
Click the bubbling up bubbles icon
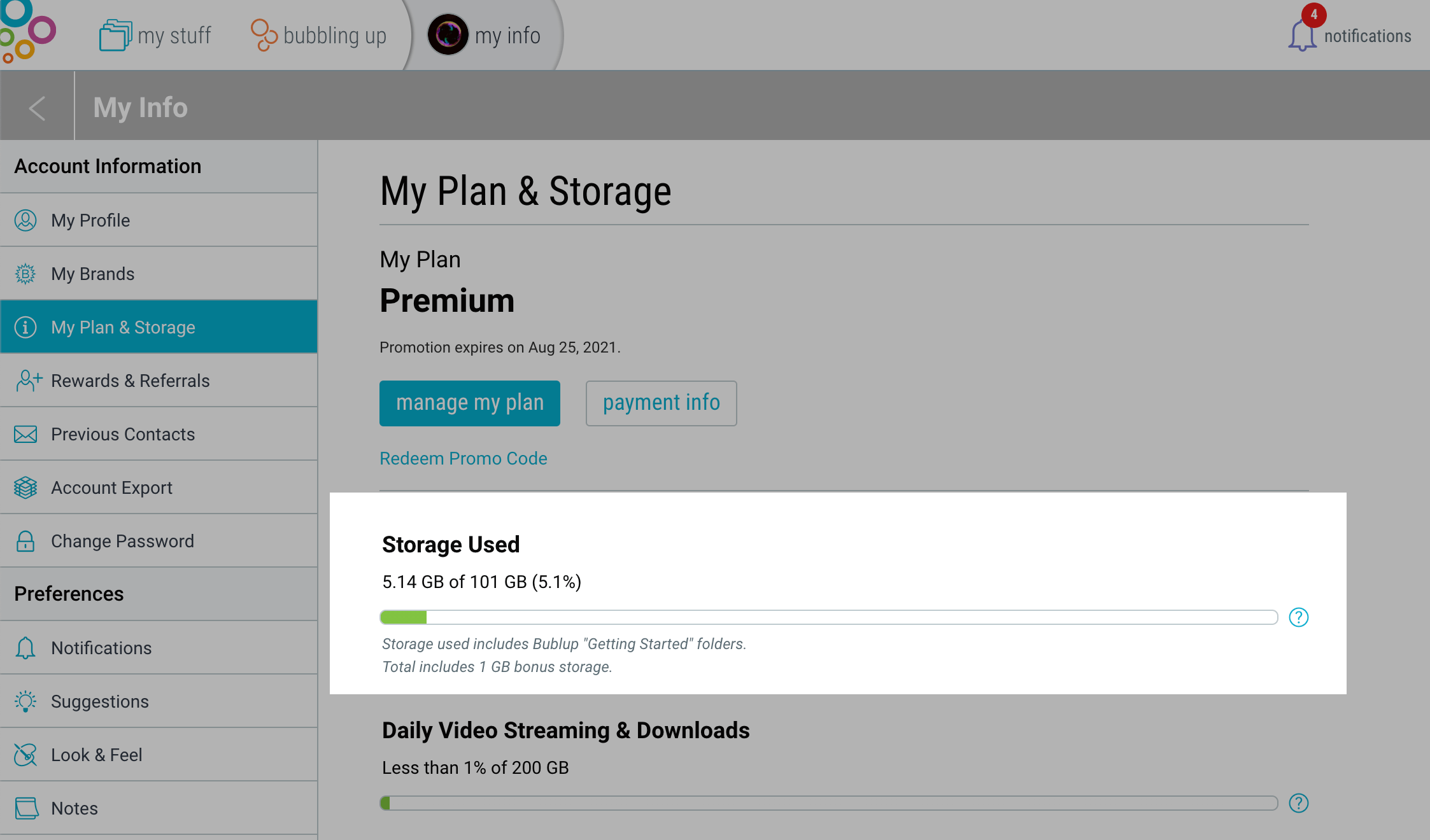tap(264, 35)
